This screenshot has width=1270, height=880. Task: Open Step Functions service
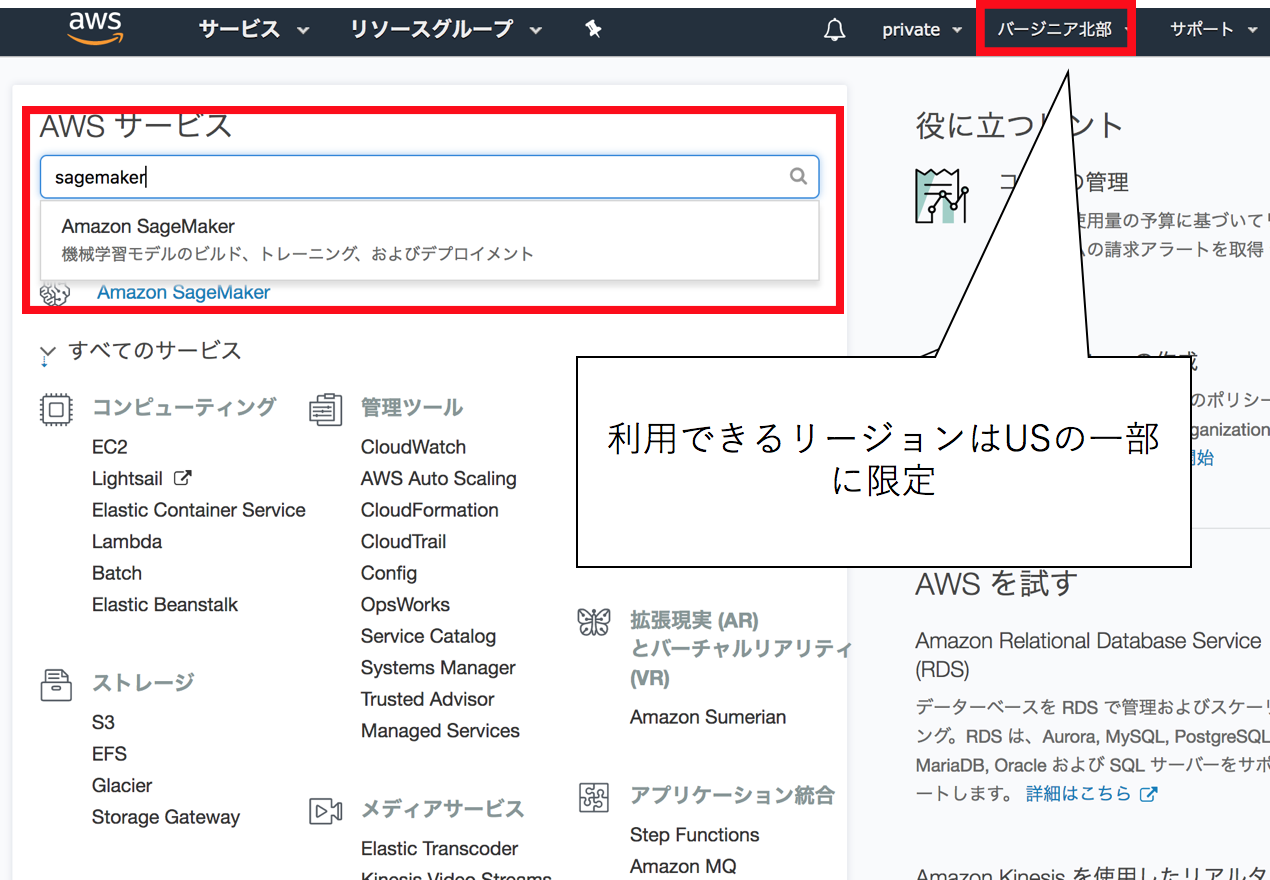(694, 835)
